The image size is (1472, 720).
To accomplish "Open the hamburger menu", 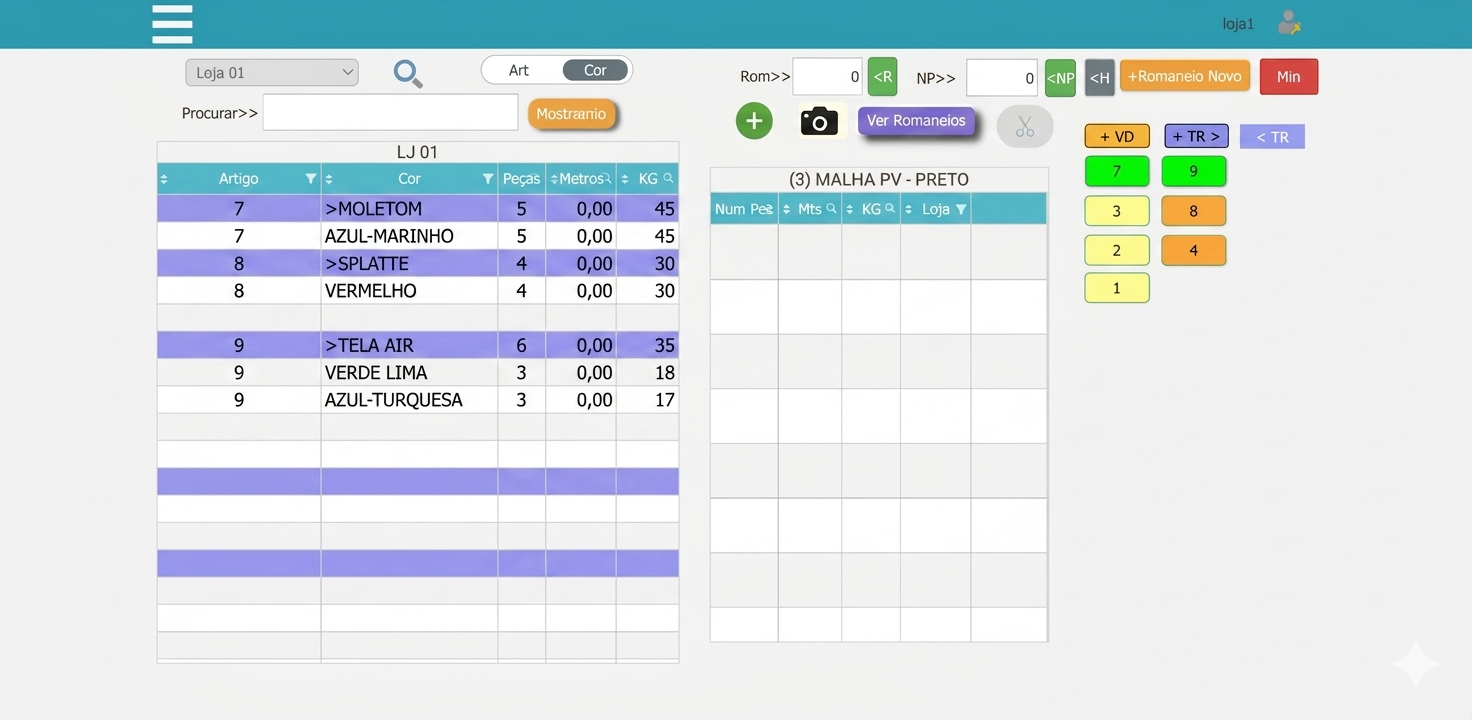I will [x=172, y=24].
